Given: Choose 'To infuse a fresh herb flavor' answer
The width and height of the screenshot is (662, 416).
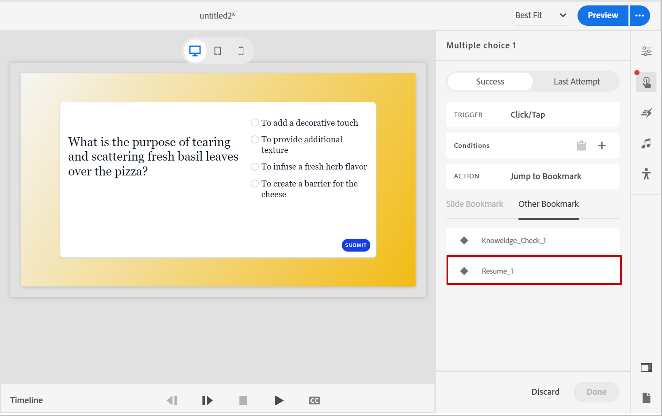Looking at the screenshot, I should [255, 167].
